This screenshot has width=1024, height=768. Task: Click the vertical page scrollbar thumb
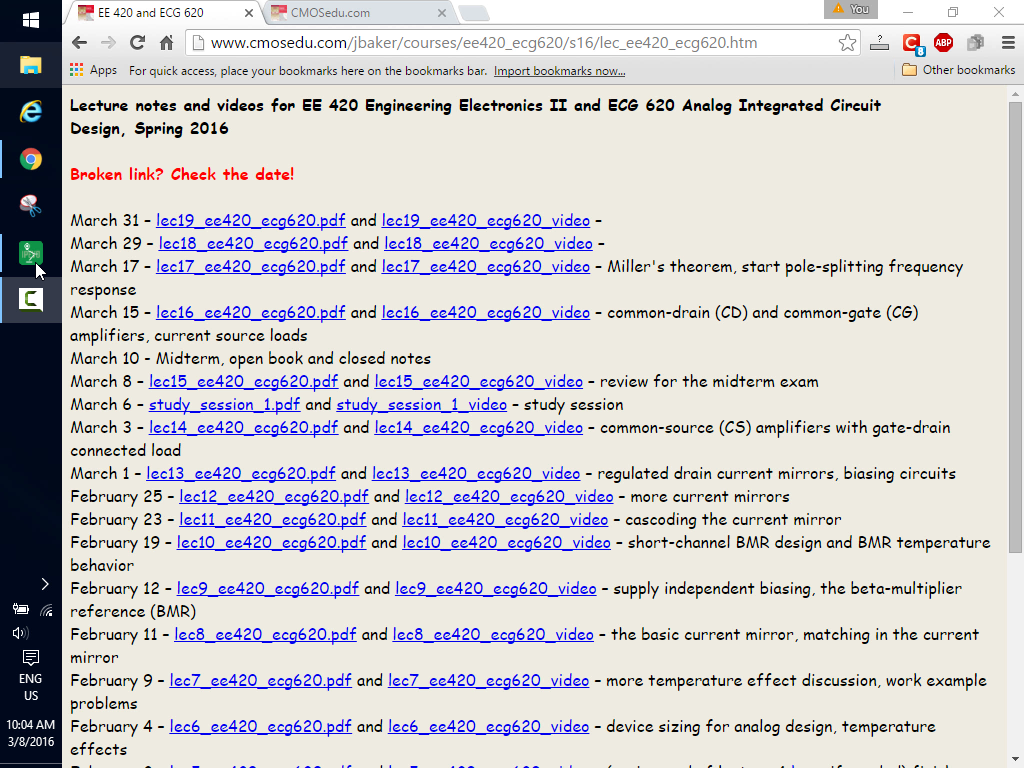tap(1015, 327)
